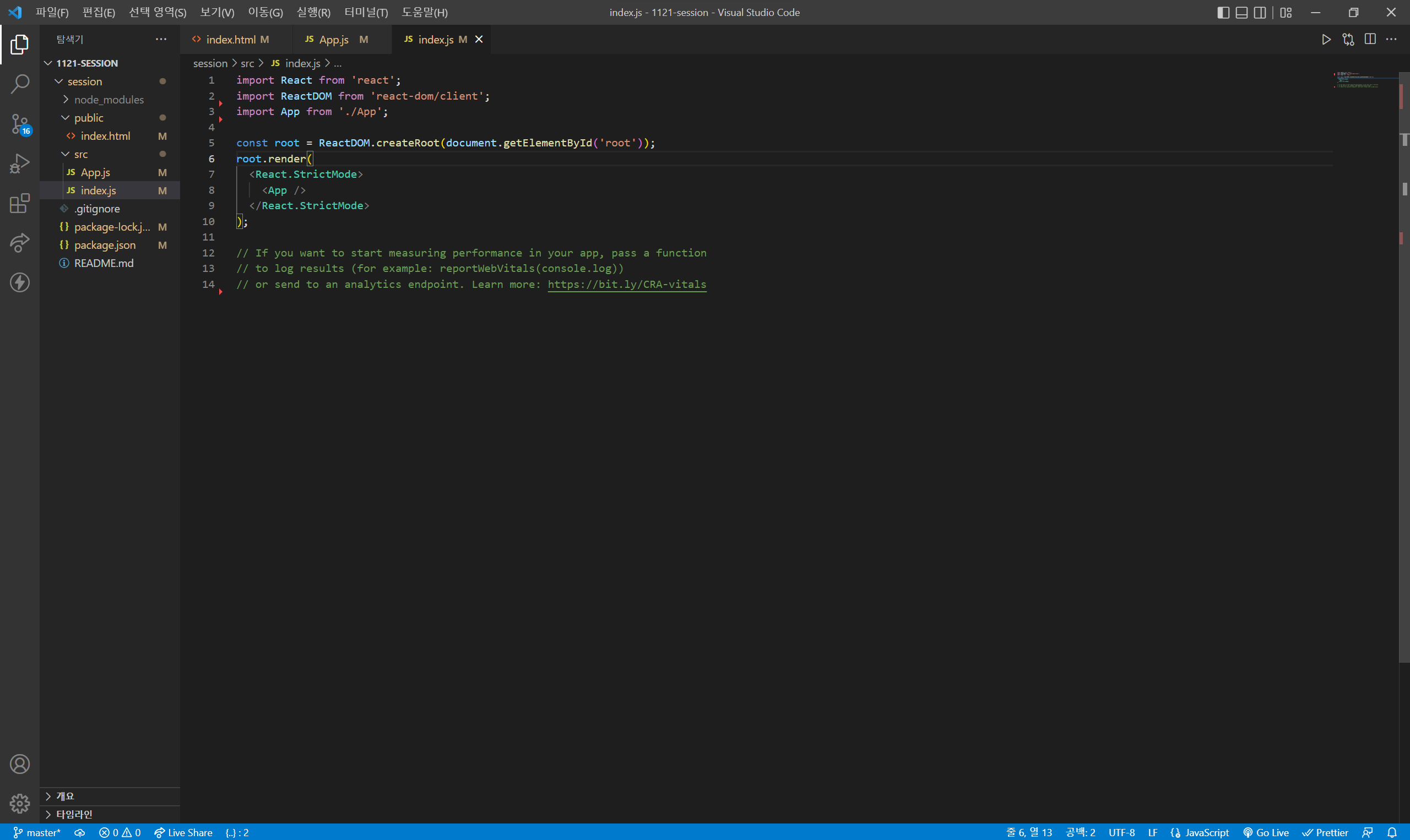This screenshot has width=1410, height=840.
Task: Toggle secondary sidebar layout button
Action: 1260,13
